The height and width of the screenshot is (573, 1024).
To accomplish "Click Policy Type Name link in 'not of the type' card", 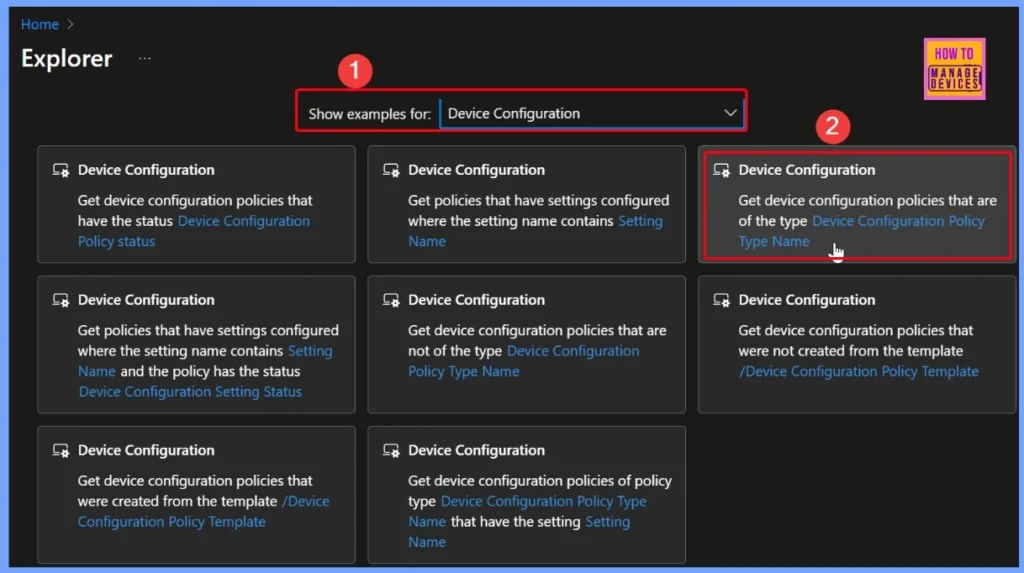I will click(x=524, y=361).
